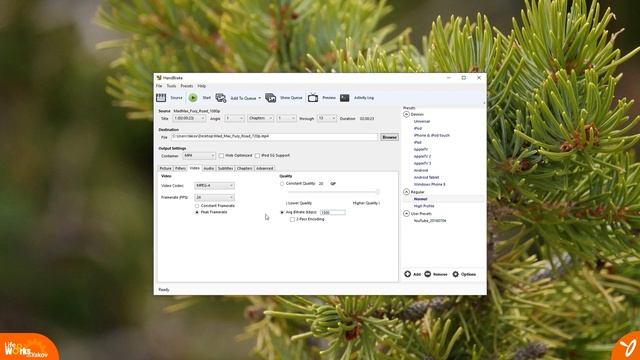The width and height of the screenshot is (640, 360).
Task: Click the minus icon next to Remove preset
Action: [x=427, y=274]
